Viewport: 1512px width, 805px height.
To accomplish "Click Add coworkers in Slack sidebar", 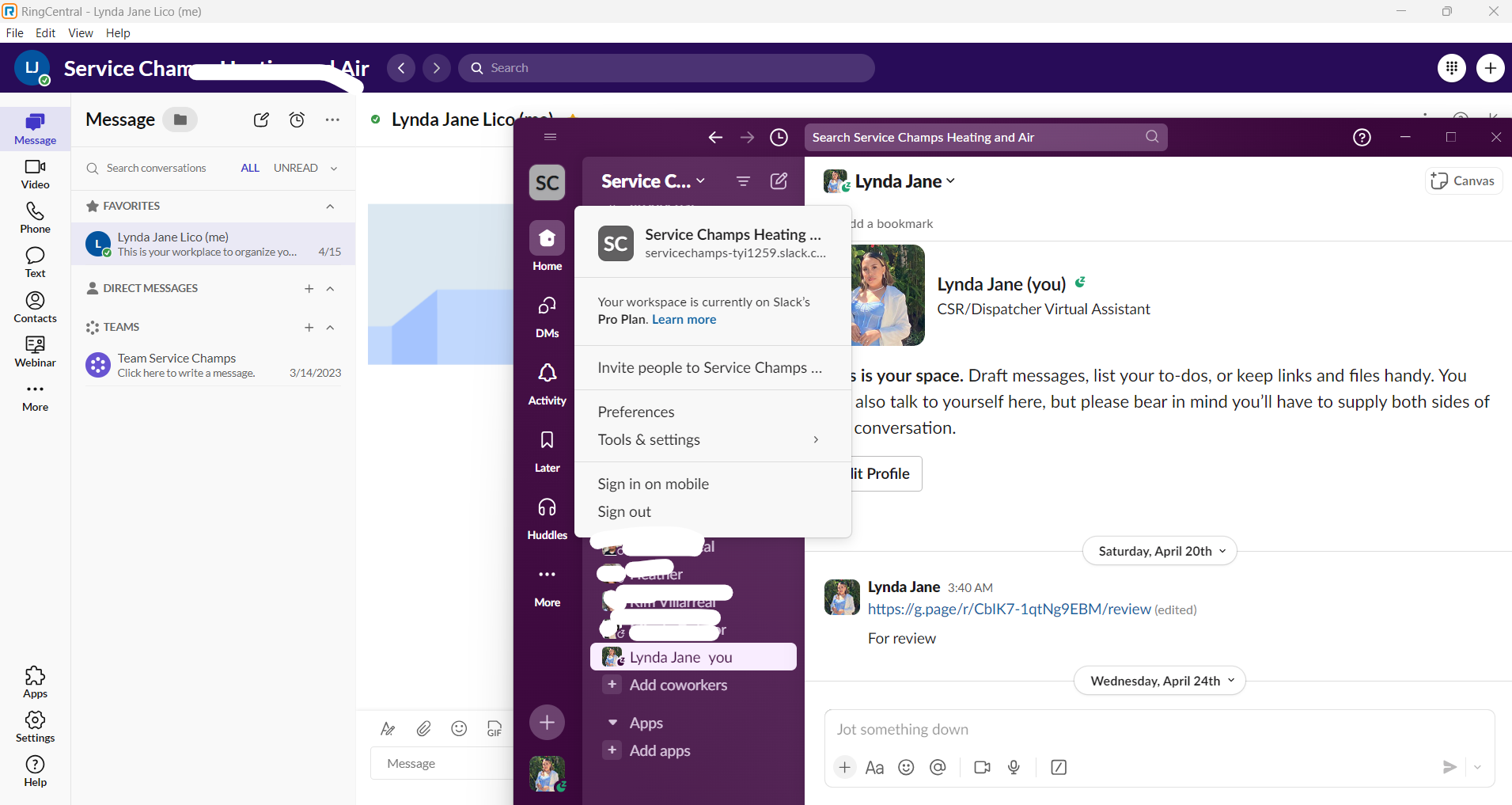I will [x=678, y=685].
